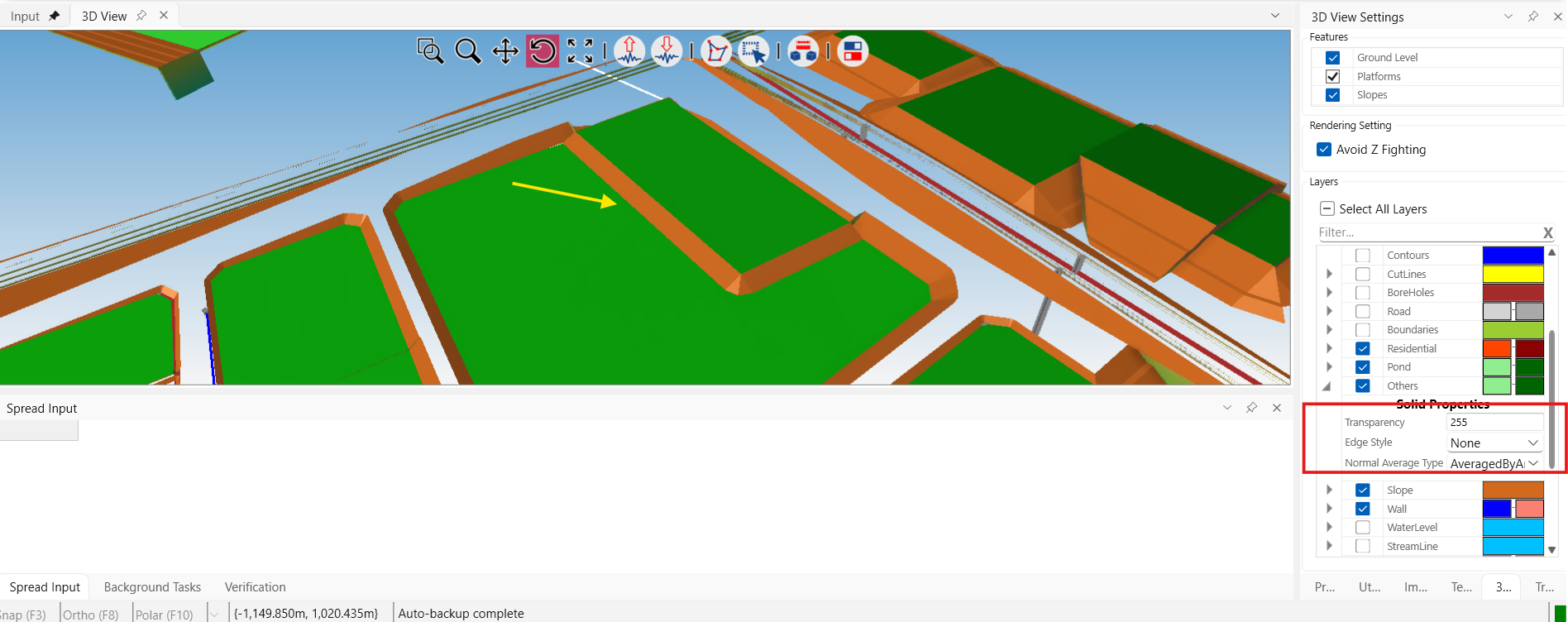The image size is (1568, 622).
Task: Pin the 3D View tab
Action: (x=141, y=16)
